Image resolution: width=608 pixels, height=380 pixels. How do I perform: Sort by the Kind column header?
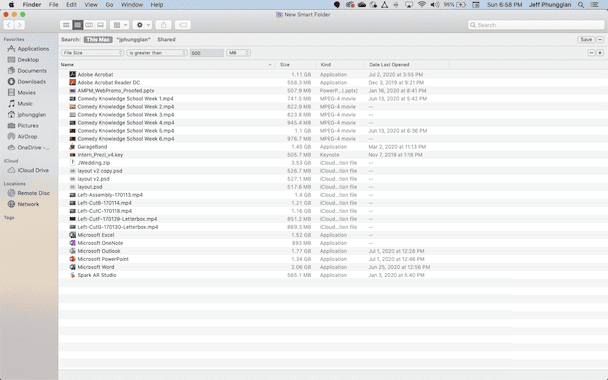click(x=340, y=65)
